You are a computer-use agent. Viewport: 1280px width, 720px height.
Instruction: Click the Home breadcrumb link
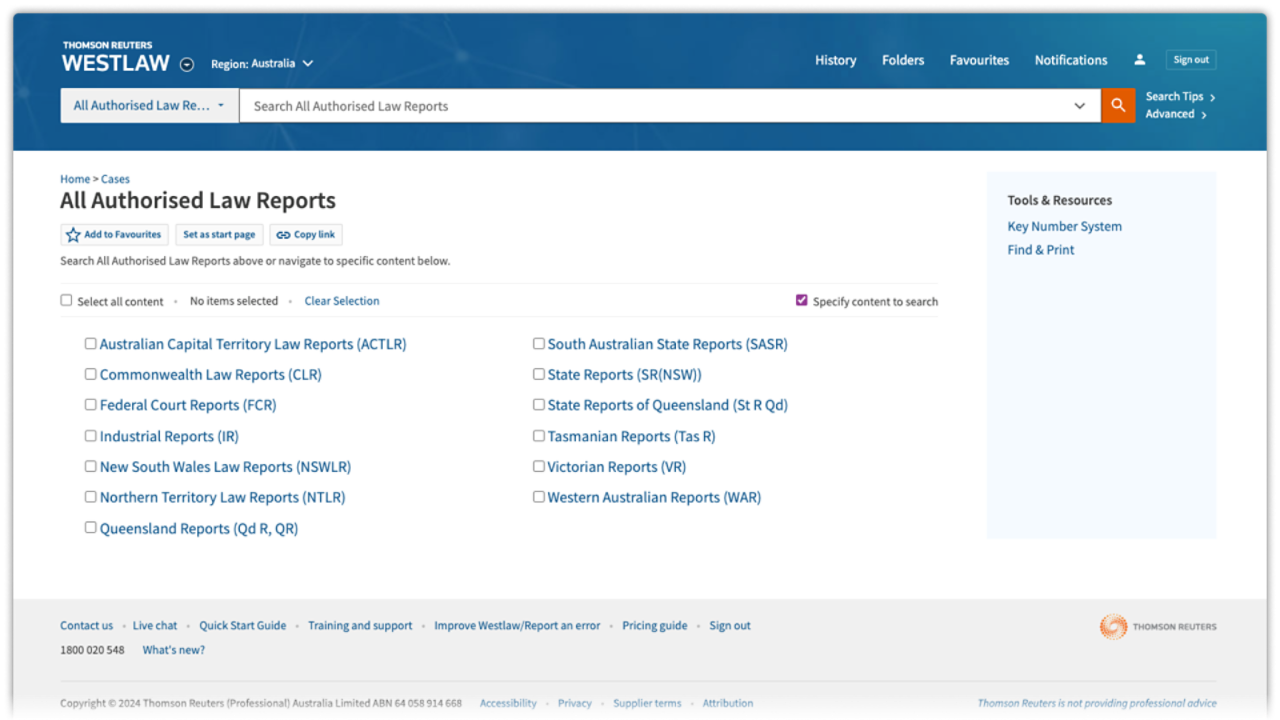75,179
